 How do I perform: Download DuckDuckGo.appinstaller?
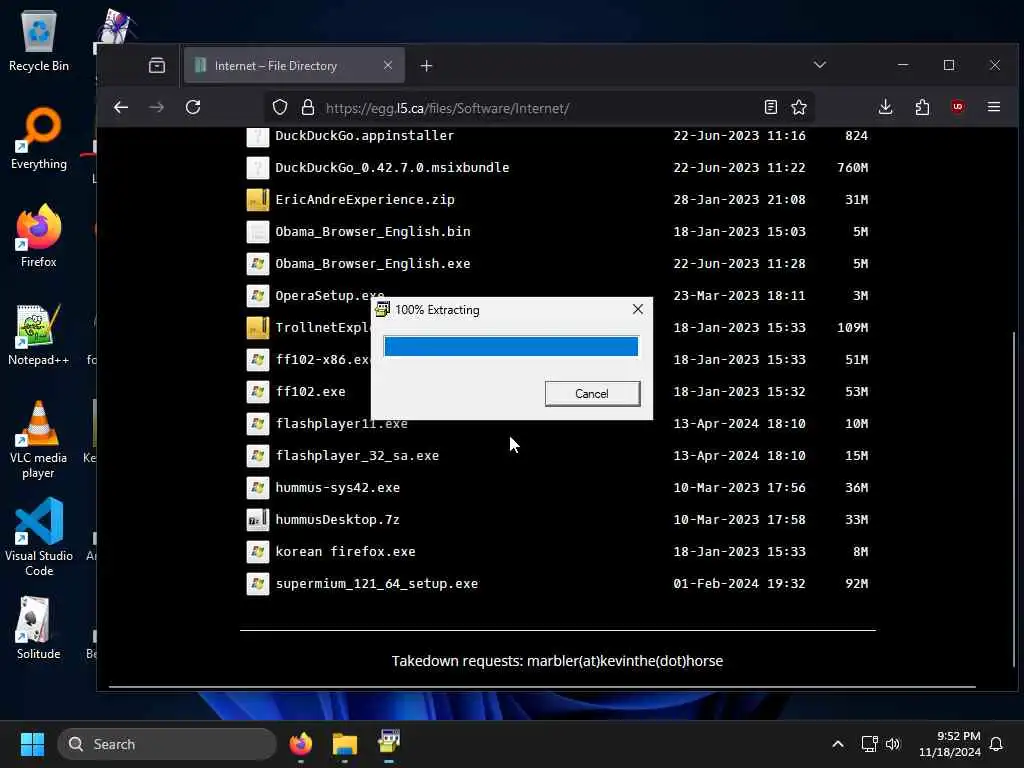coord(364,136)
